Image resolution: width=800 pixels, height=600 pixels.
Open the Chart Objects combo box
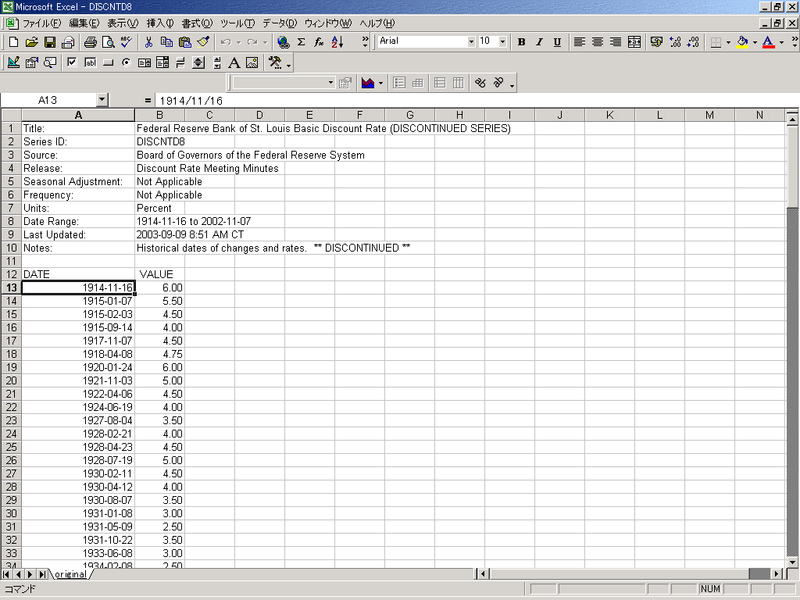(x=283, y=83)
